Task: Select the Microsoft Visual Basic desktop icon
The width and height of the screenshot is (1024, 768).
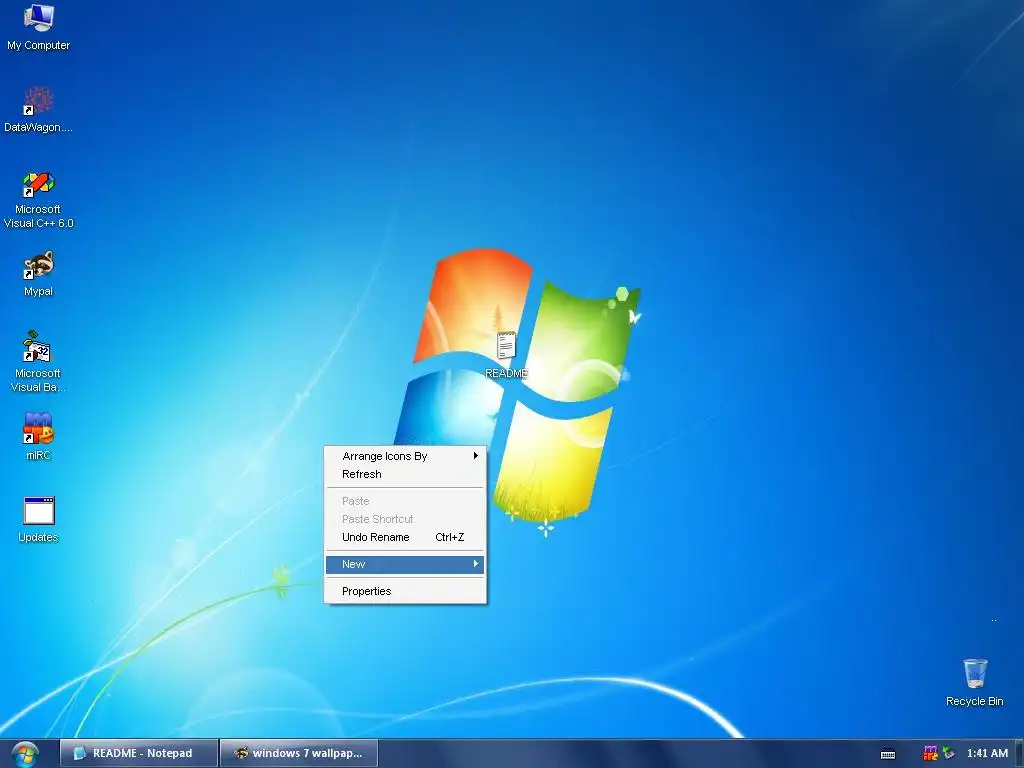Action: (x=39, y=361)
